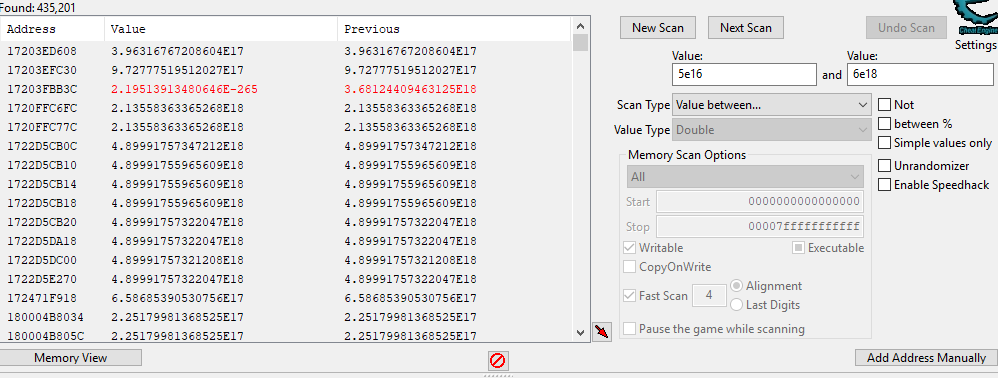Click red value 2.19513913480646E-265

tap(184, 89)
